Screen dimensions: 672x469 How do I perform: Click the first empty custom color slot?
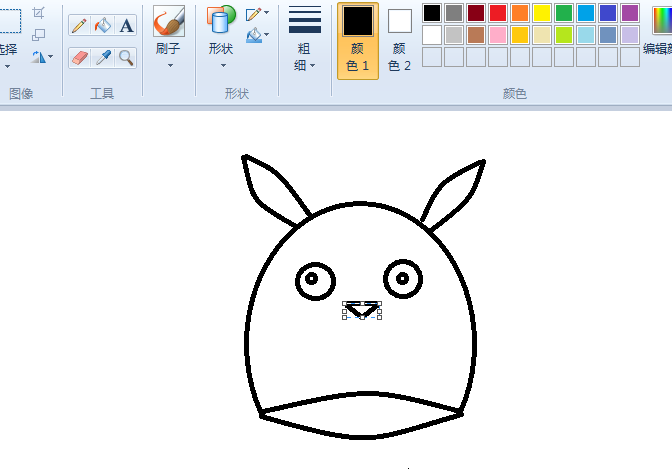432,57
